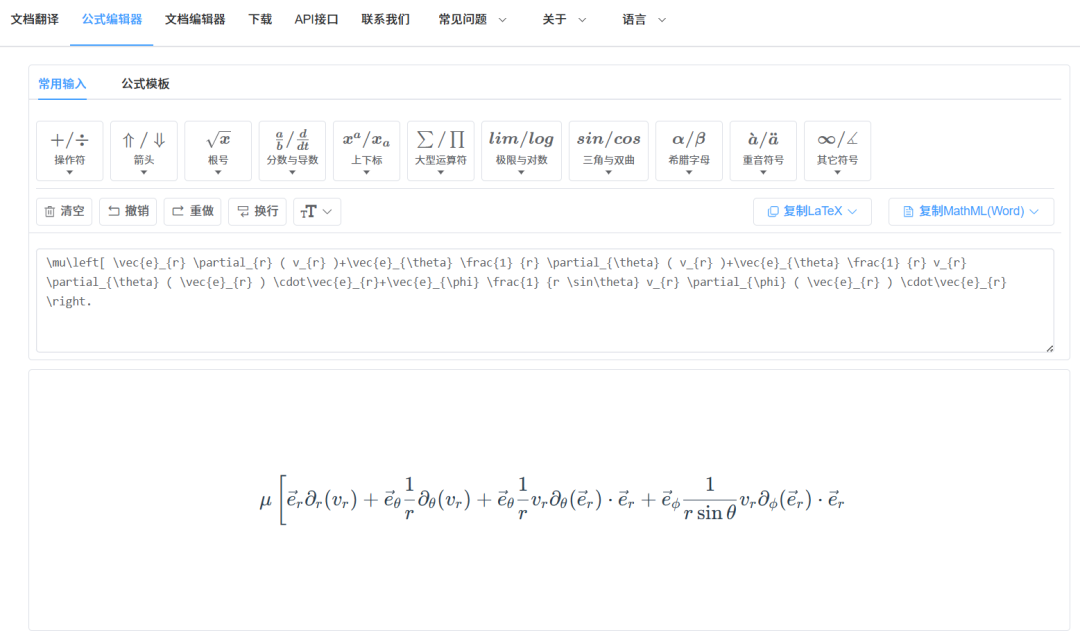Open the 希腊字母 Greek letters group
Screen dimensions: 1080x642
(x=689, y=151)
